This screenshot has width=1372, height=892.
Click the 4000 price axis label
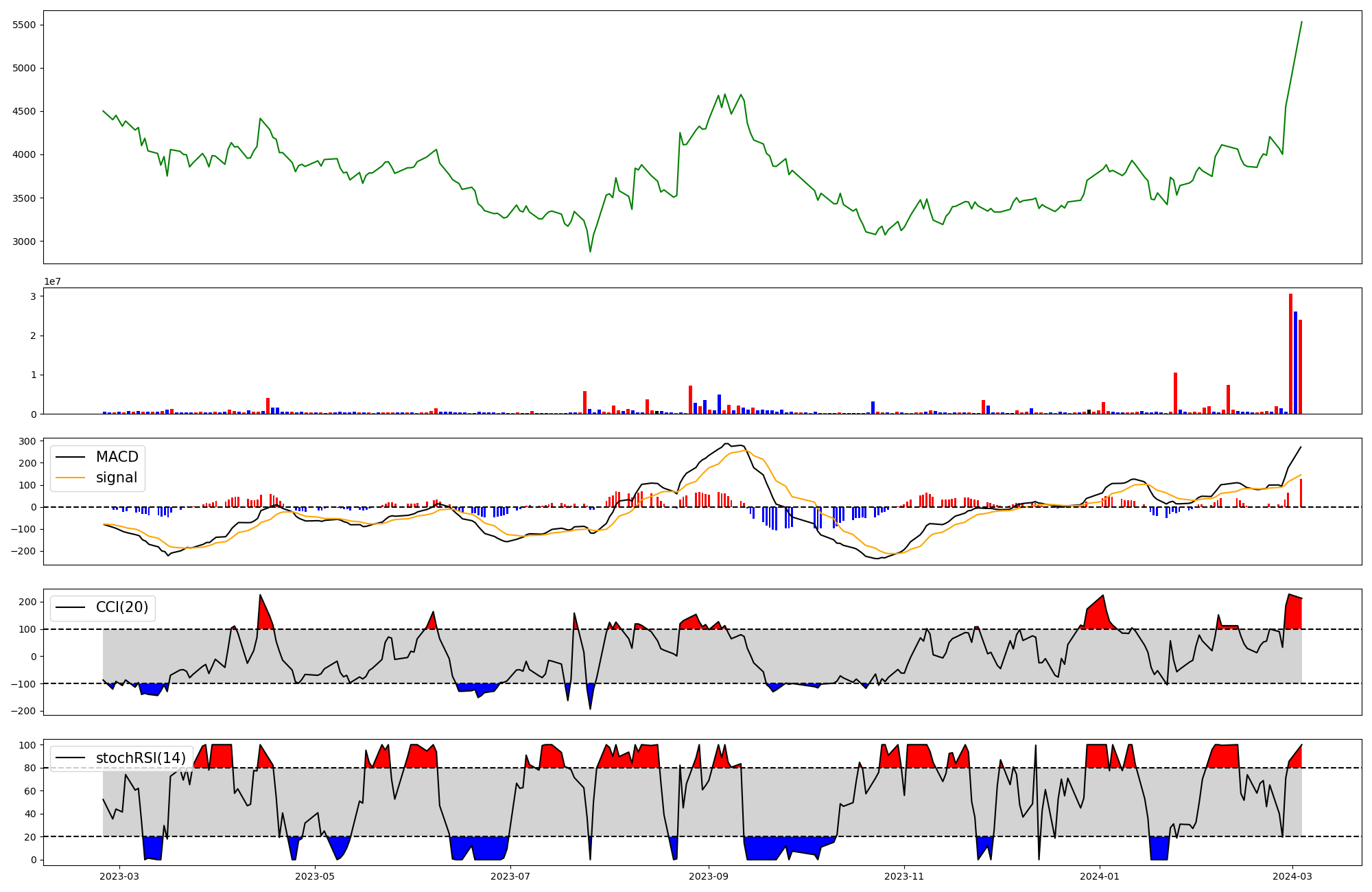point(24,154)
